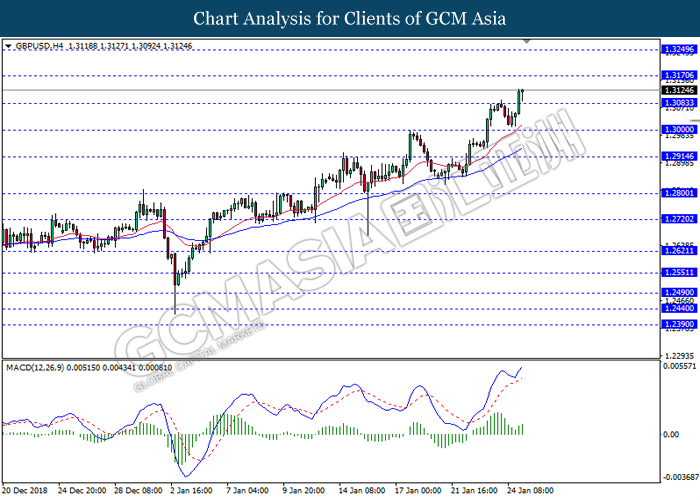Select the 1.32496 price level label
This screenshot has width=700, height=500.
point(679,49)
